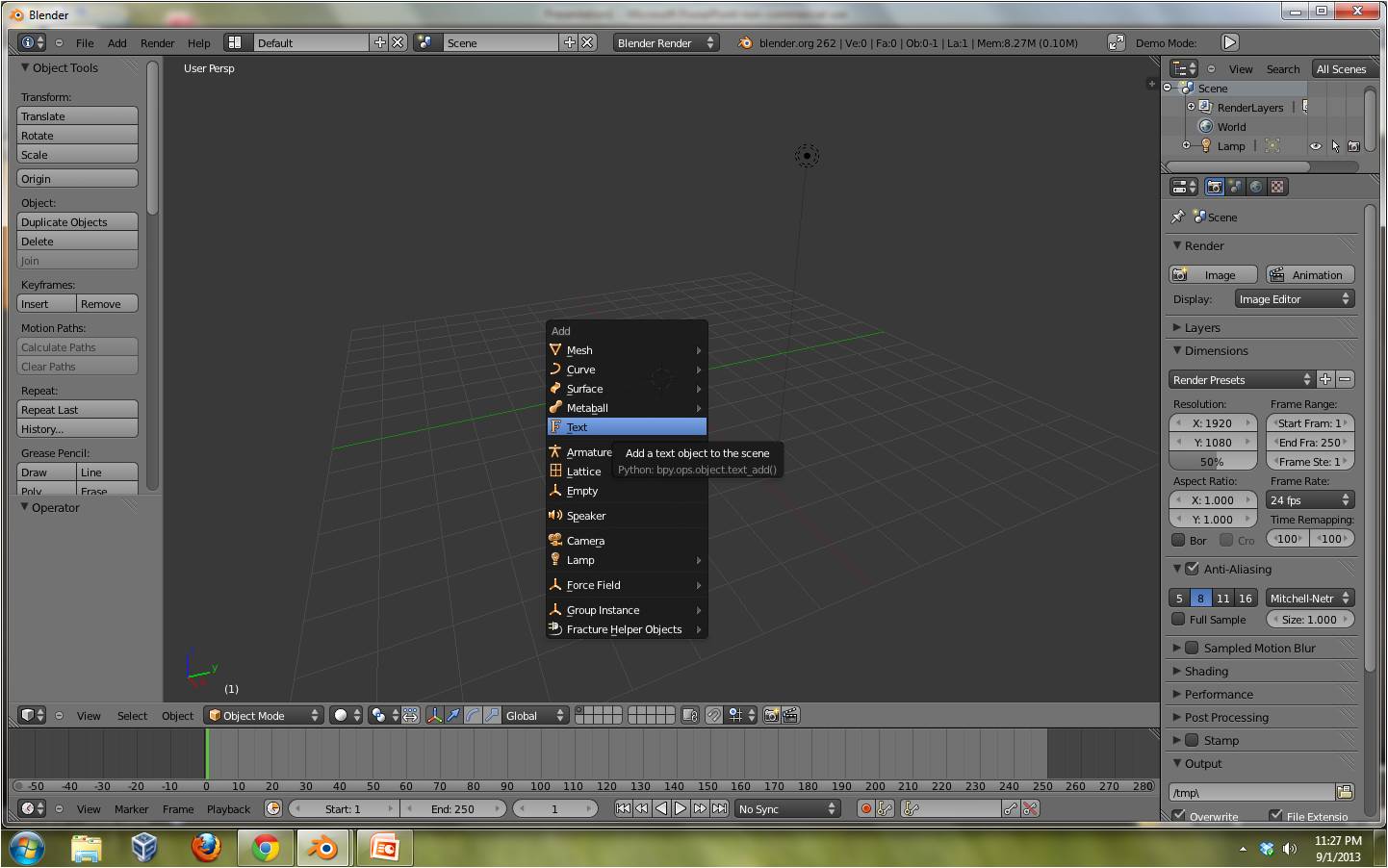The height and width of the screenshot is (868, 1388).
Task: Toggle the preview range clock icon
Action: coord(273,808)
